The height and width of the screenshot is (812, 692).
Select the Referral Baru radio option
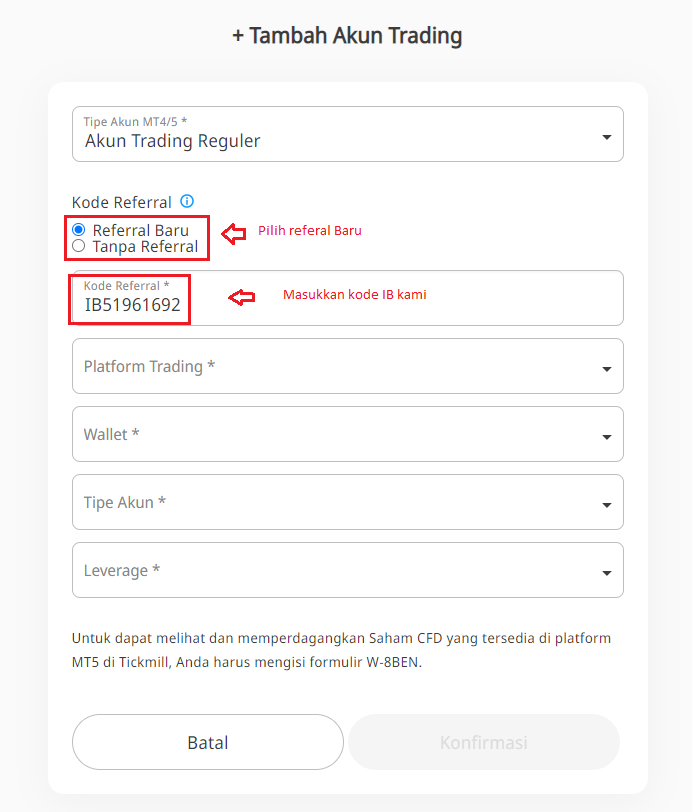(x=79, y=230)
